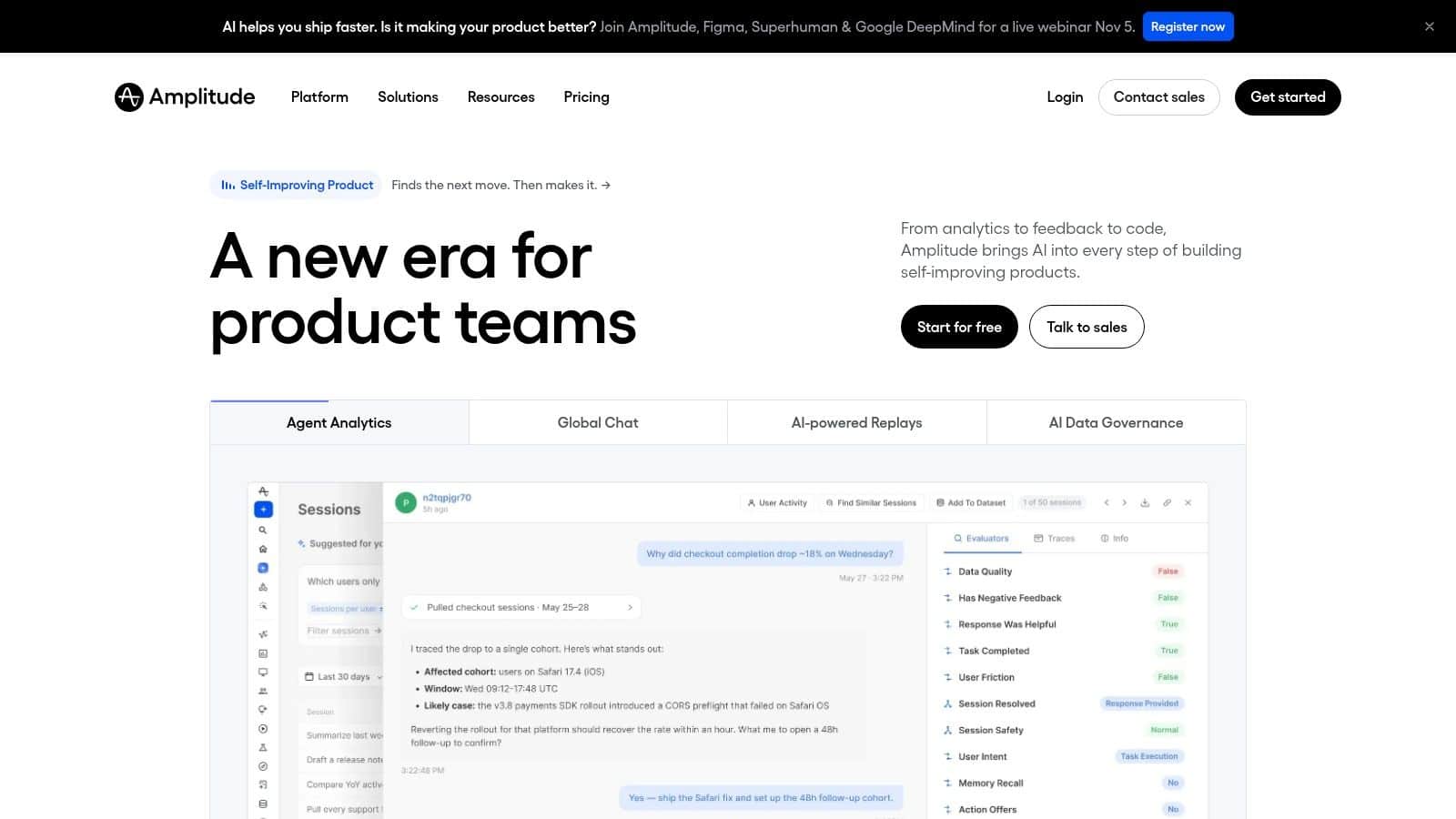
Task: Click the search magnifier icon in sidebar
Action: coord(263,530)
